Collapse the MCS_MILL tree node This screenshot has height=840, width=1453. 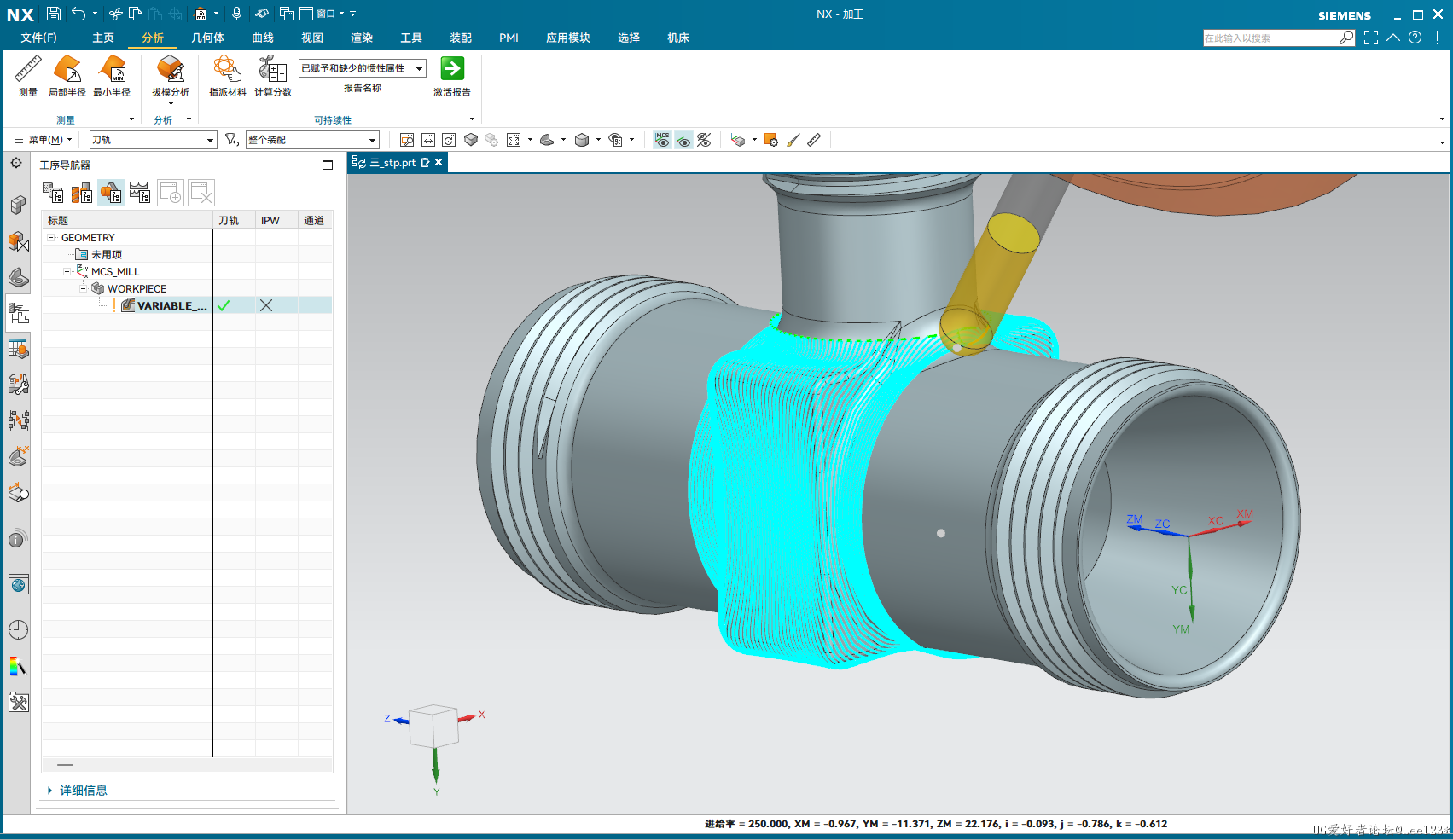point(67,272)
